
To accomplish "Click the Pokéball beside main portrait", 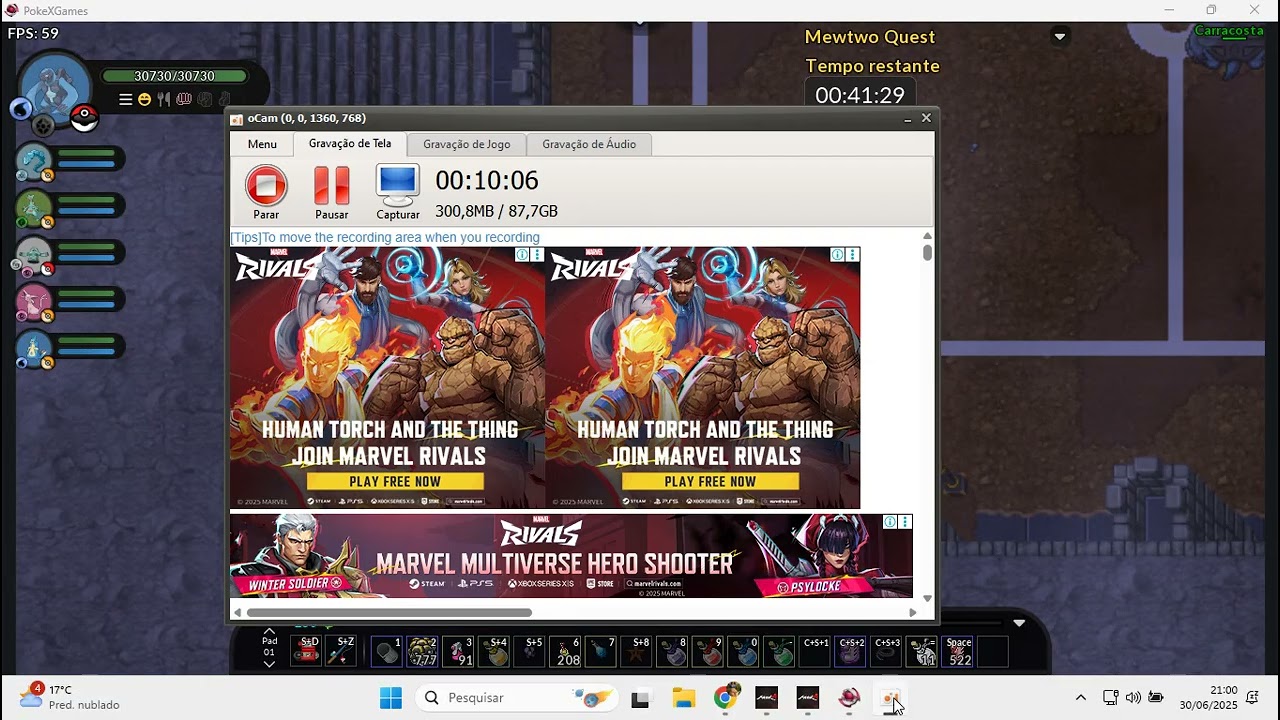I will click(84, 118).
